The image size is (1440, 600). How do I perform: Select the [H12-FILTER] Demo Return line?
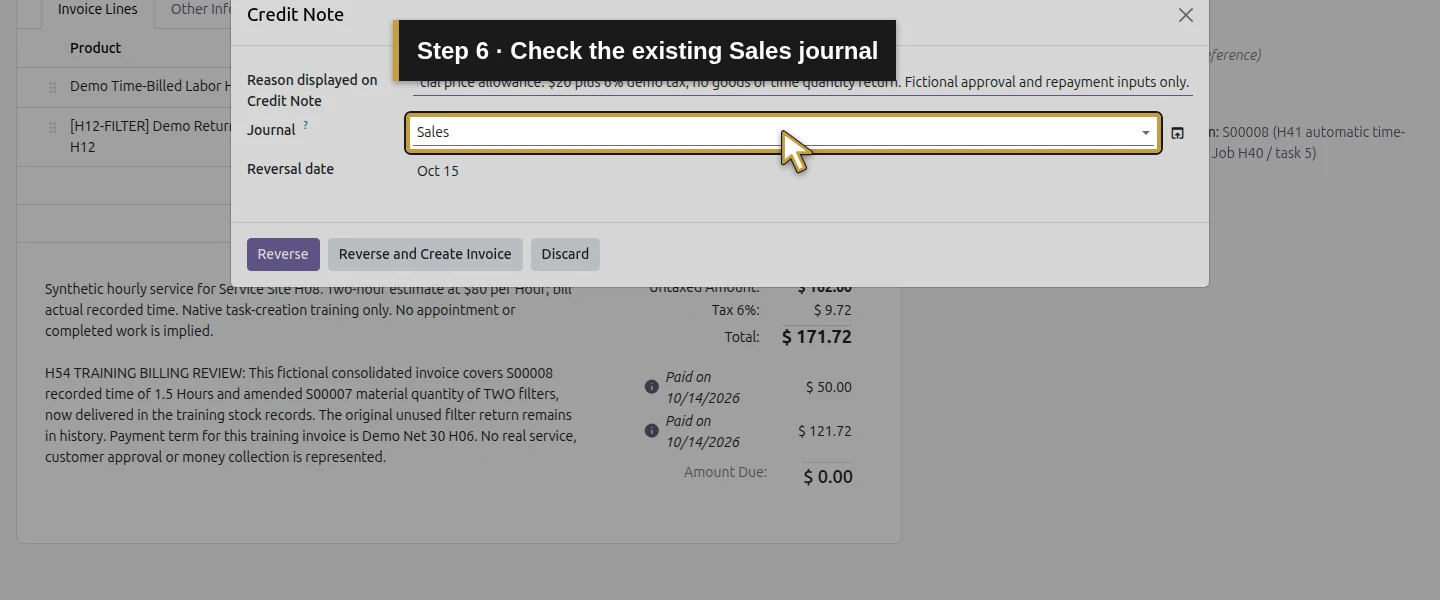150,137
